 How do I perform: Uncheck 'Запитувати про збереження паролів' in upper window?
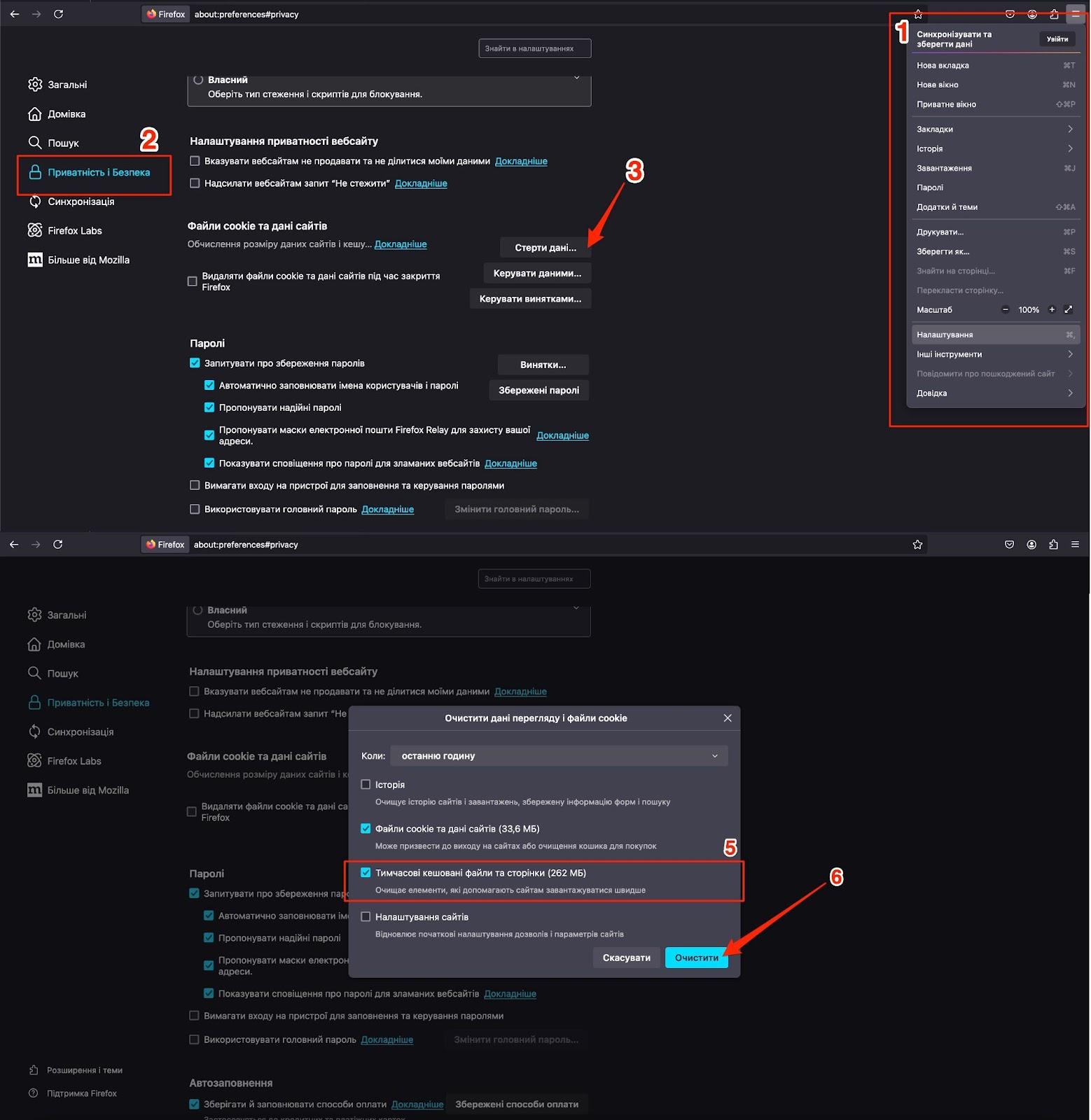(x=195, y=363)
